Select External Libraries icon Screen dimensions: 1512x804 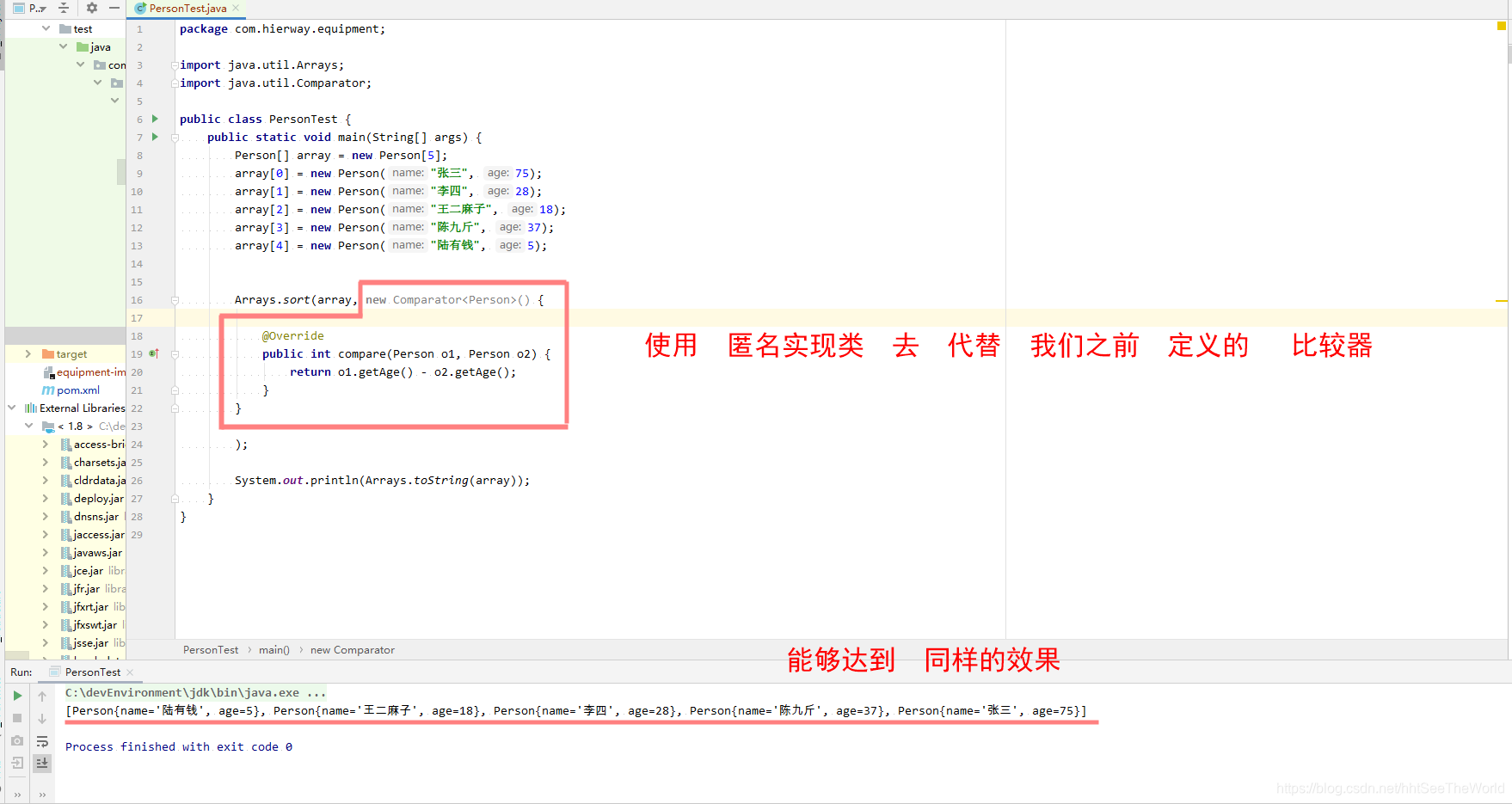click(31, 408)
